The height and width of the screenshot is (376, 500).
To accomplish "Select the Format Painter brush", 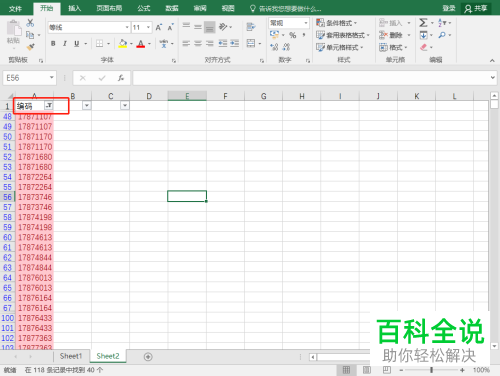I will 30,47.
